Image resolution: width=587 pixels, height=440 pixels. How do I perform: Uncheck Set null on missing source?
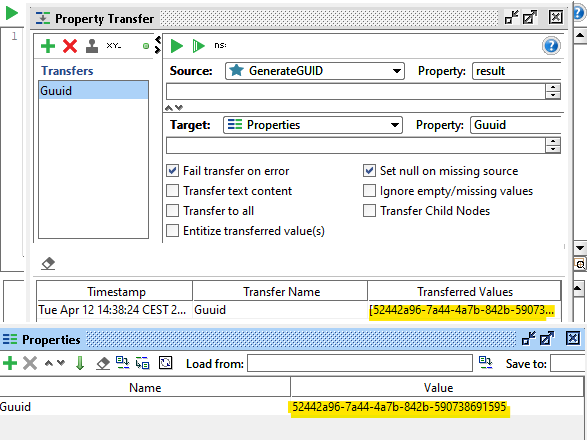coord(369,171)
